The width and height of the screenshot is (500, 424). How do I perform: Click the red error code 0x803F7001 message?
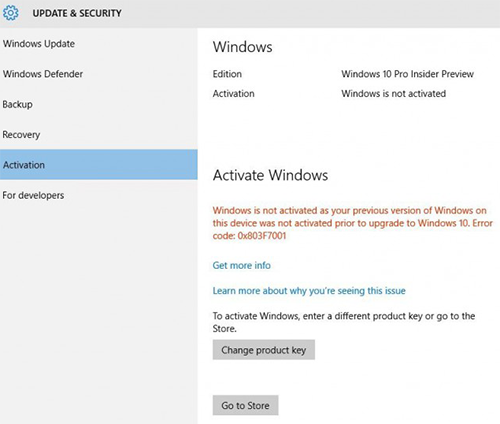(353, 223)
